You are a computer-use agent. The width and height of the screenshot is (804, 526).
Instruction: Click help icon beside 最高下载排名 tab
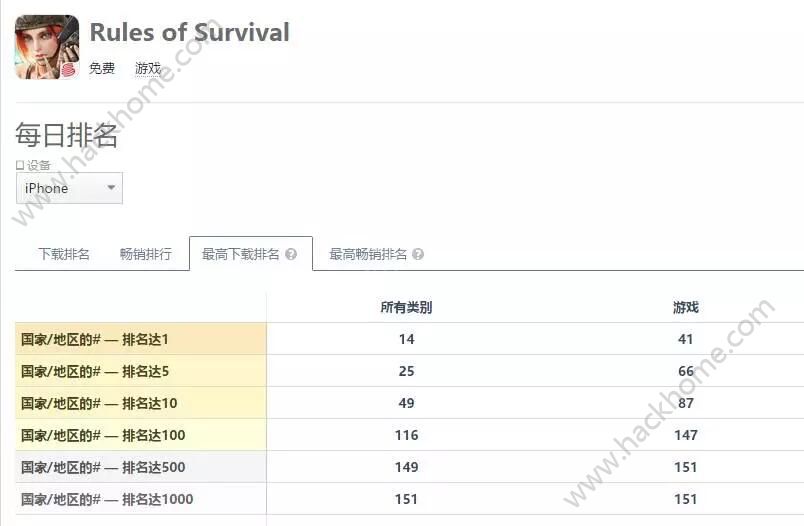click(x=291, y=254)
